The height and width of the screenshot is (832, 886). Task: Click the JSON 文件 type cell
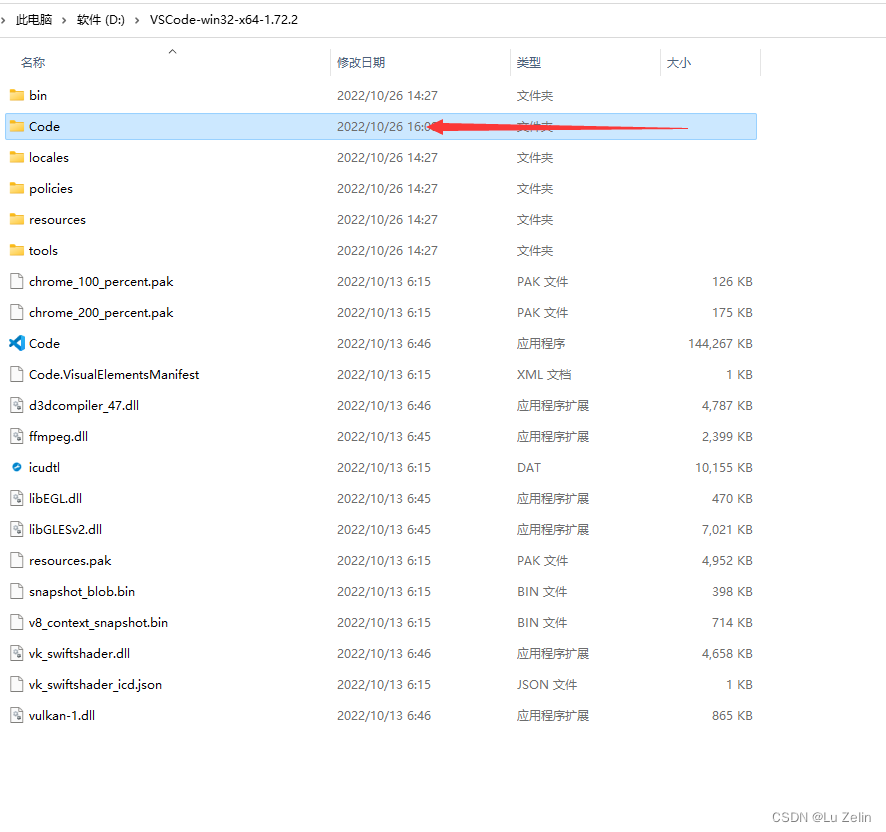tap(546, 685)
